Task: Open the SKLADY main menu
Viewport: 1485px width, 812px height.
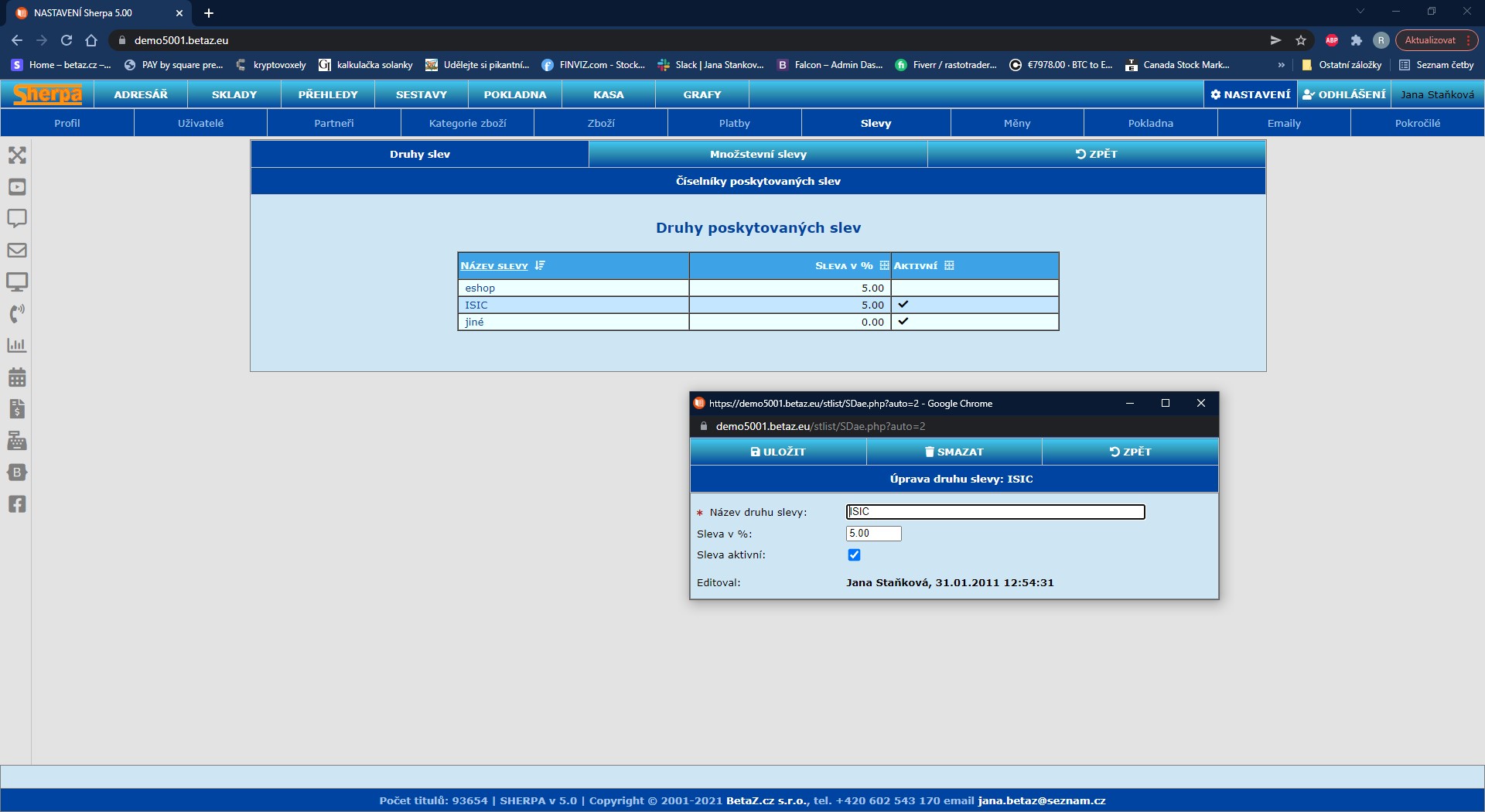Action: [x=234, y=94]
